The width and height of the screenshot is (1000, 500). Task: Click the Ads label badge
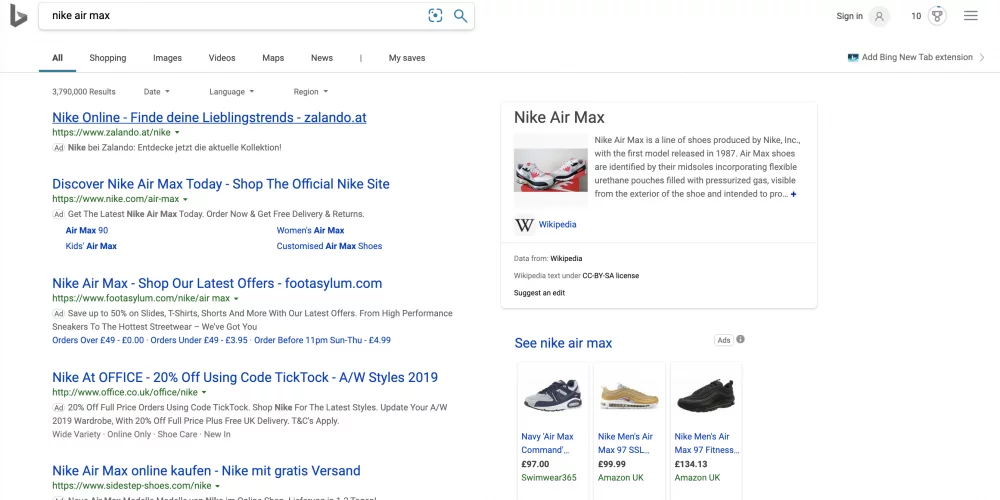pyautogui.click(x=724, y=340)
